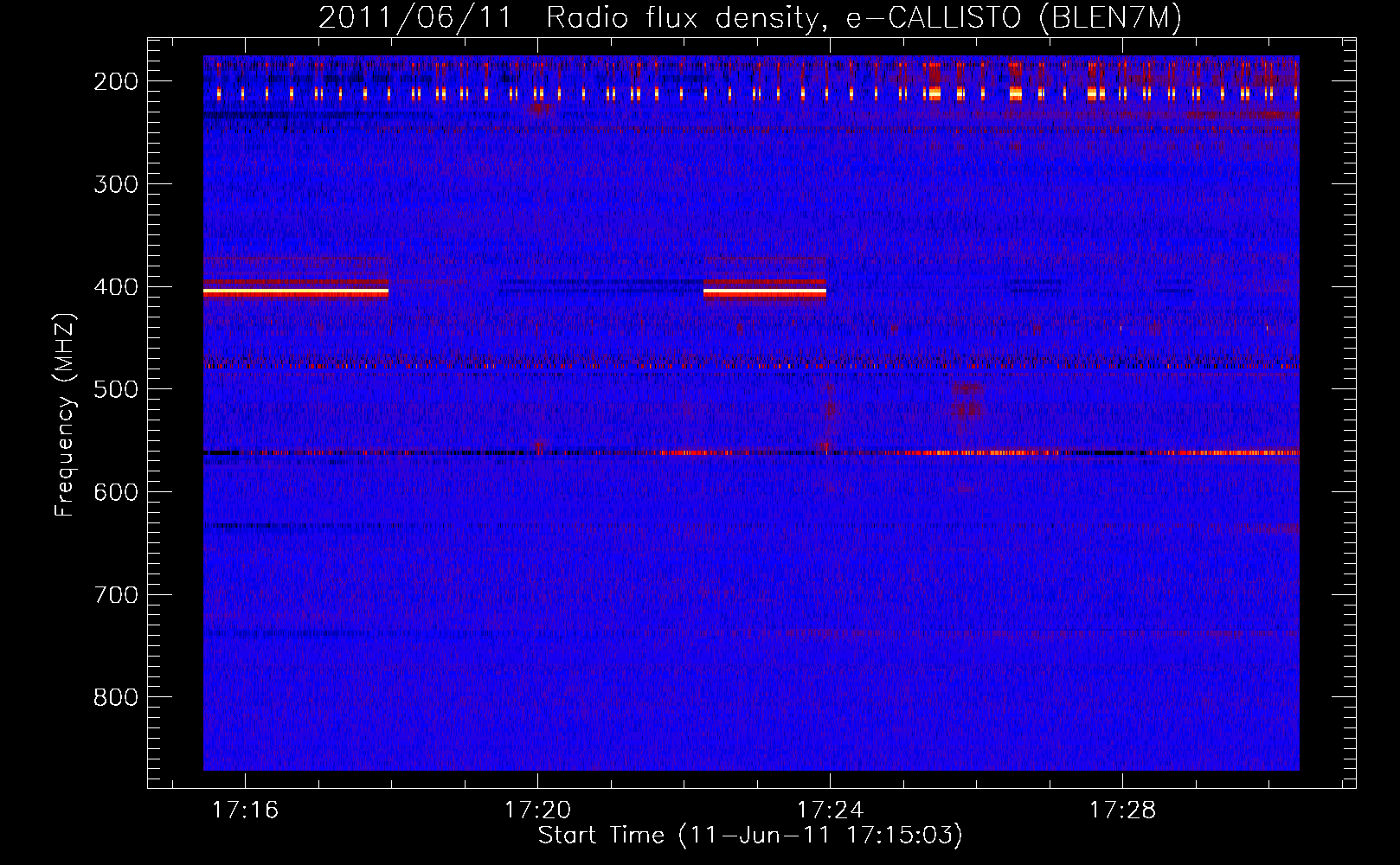Viewport: 1400px width, 865px height.
Task: Click the 500 frequency tick label
Action: click(116, 389)
